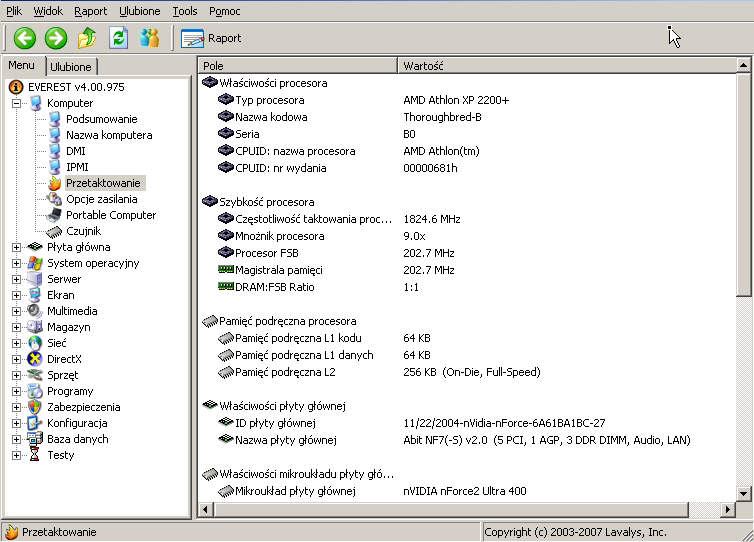Open the Widok menu
The height and width of the screenshot is (542, 754).
click(48, 11)
